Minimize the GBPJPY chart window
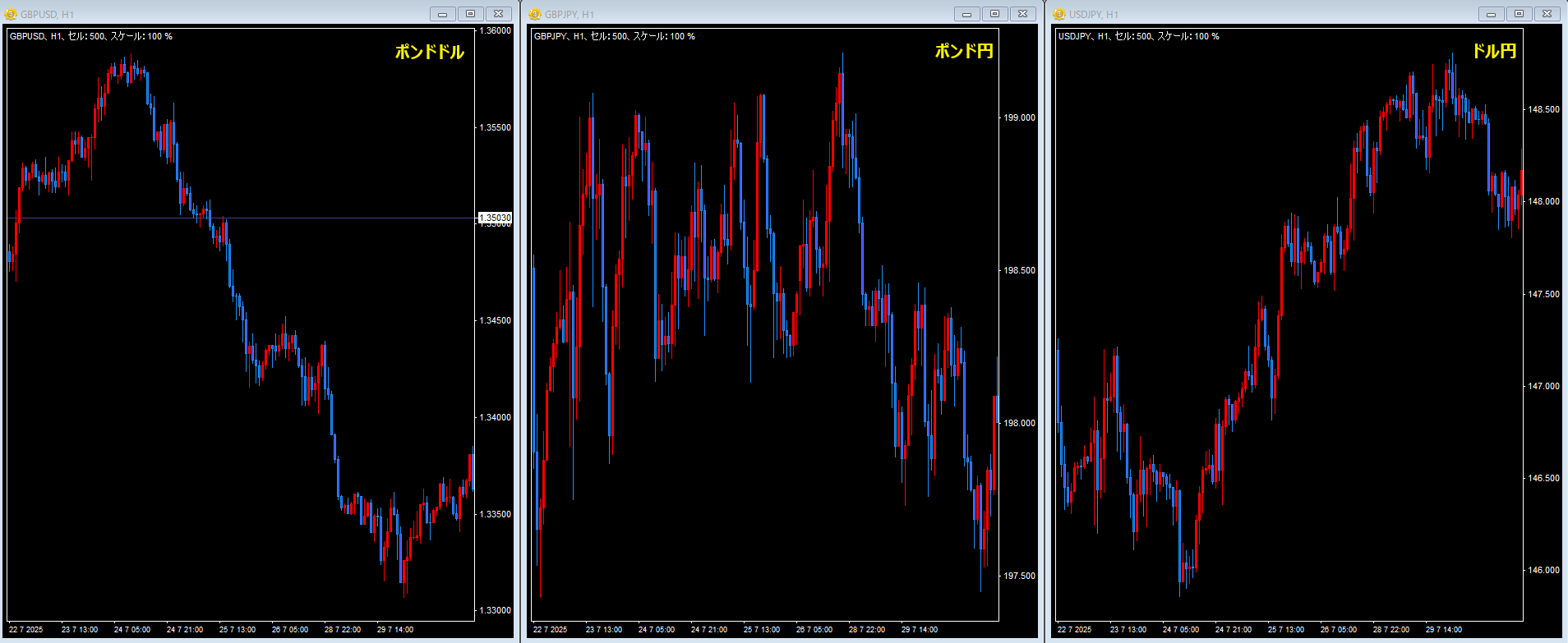Screen dimensions: 1568x643 [966, 14]
